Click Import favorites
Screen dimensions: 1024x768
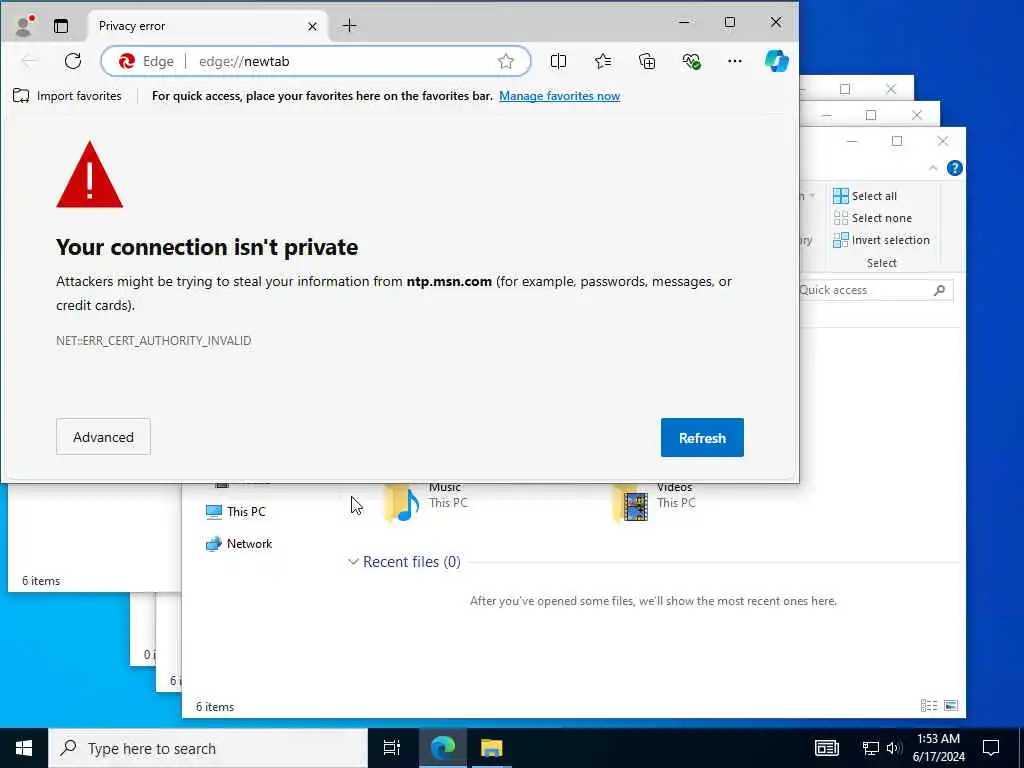point(67,96)
